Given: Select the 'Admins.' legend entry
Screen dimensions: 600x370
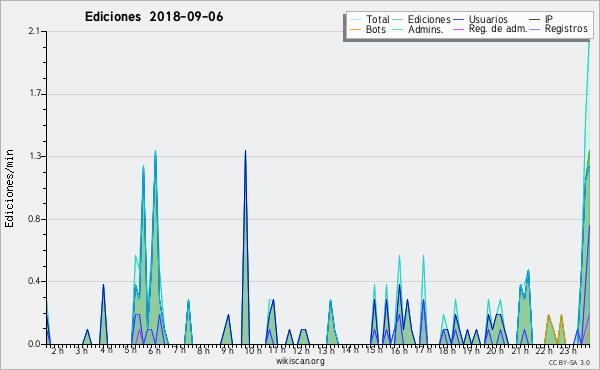Looking at the screenshot, I should 426,29.
